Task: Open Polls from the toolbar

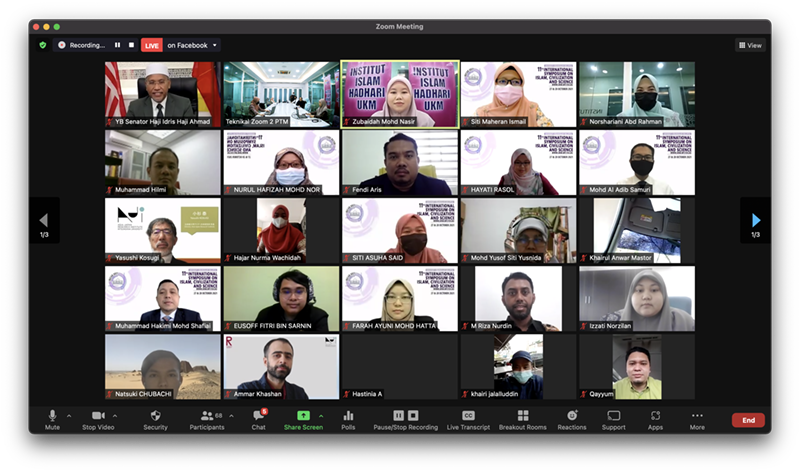Action: pos(348,416)
